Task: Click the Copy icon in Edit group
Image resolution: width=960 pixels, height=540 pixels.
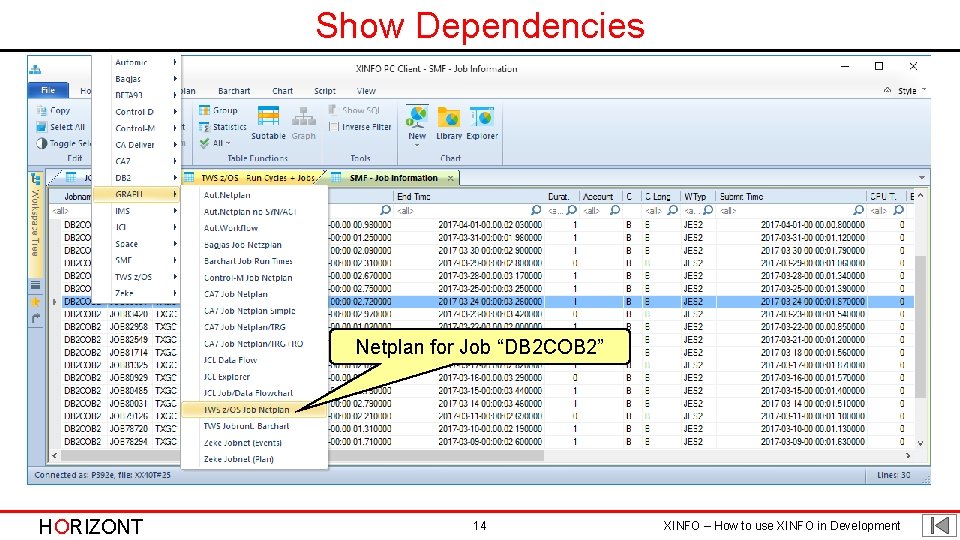Action: pos(42,111)
